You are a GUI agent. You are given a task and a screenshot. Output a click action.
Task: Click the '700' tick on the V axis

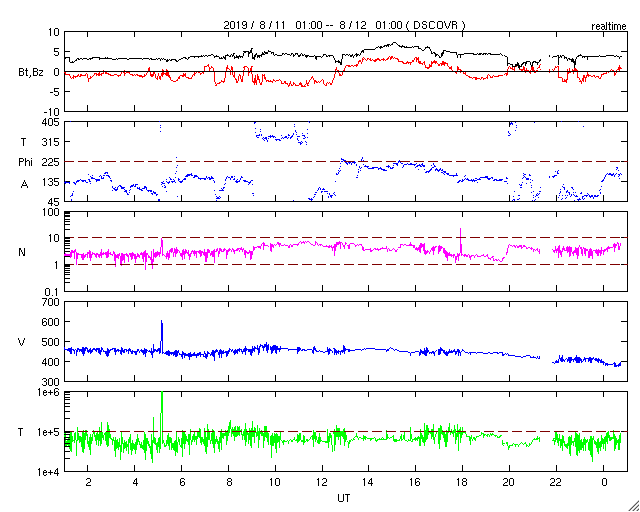pyautogui.click(x=51, y=302)
